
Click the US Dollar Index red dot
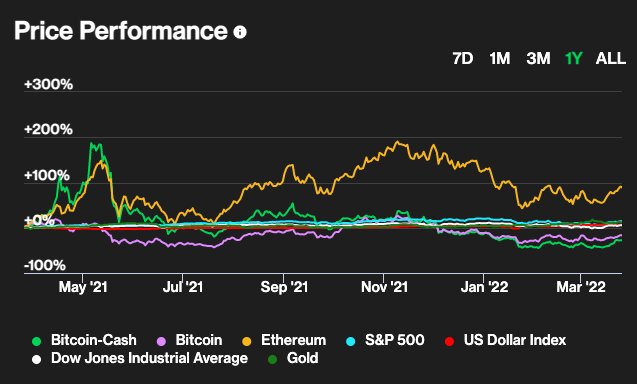click(x=449, y=341)
